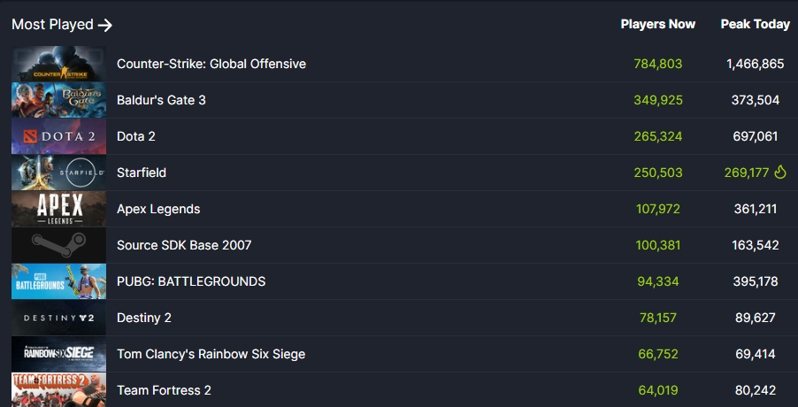
Task: Click the flame icon beside Starfield's peak
Action: (780, 172)
